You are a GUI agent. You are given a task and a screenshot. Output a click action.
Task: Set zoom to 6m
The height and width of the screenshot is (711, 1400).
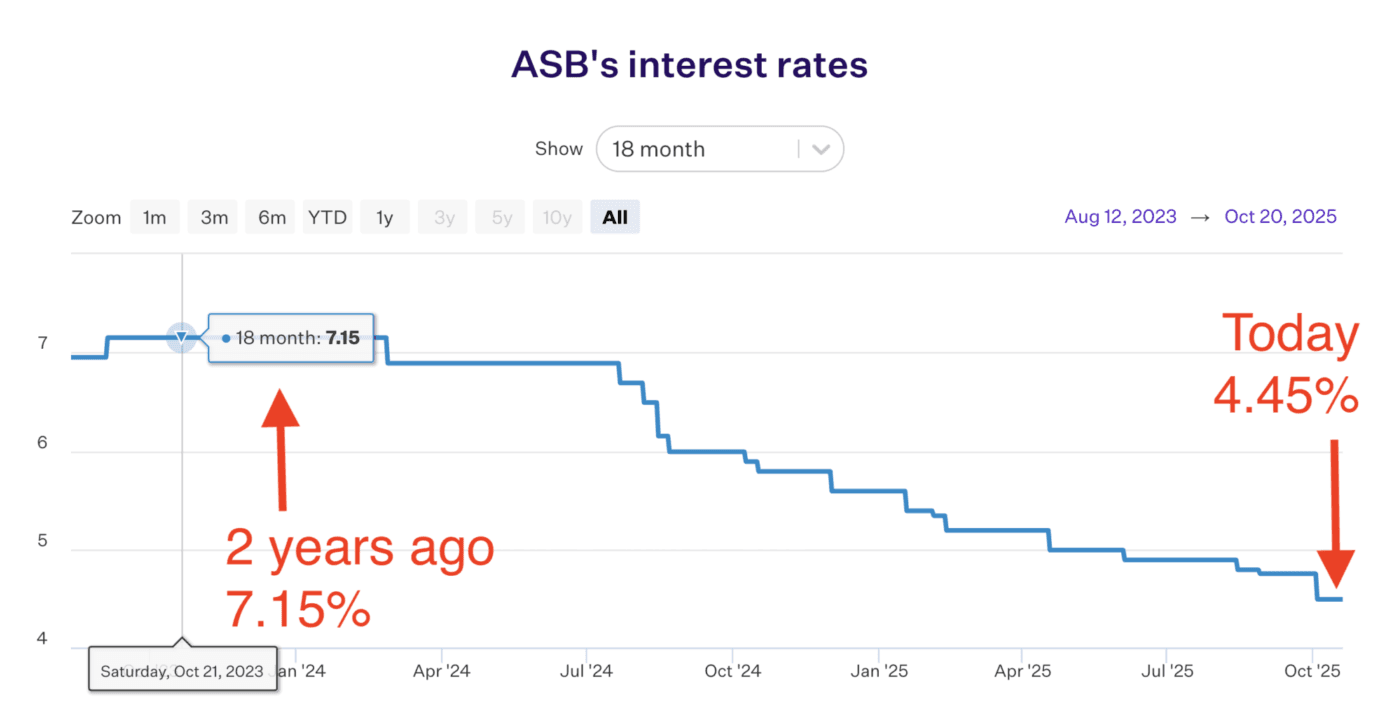tap(271, 217)
